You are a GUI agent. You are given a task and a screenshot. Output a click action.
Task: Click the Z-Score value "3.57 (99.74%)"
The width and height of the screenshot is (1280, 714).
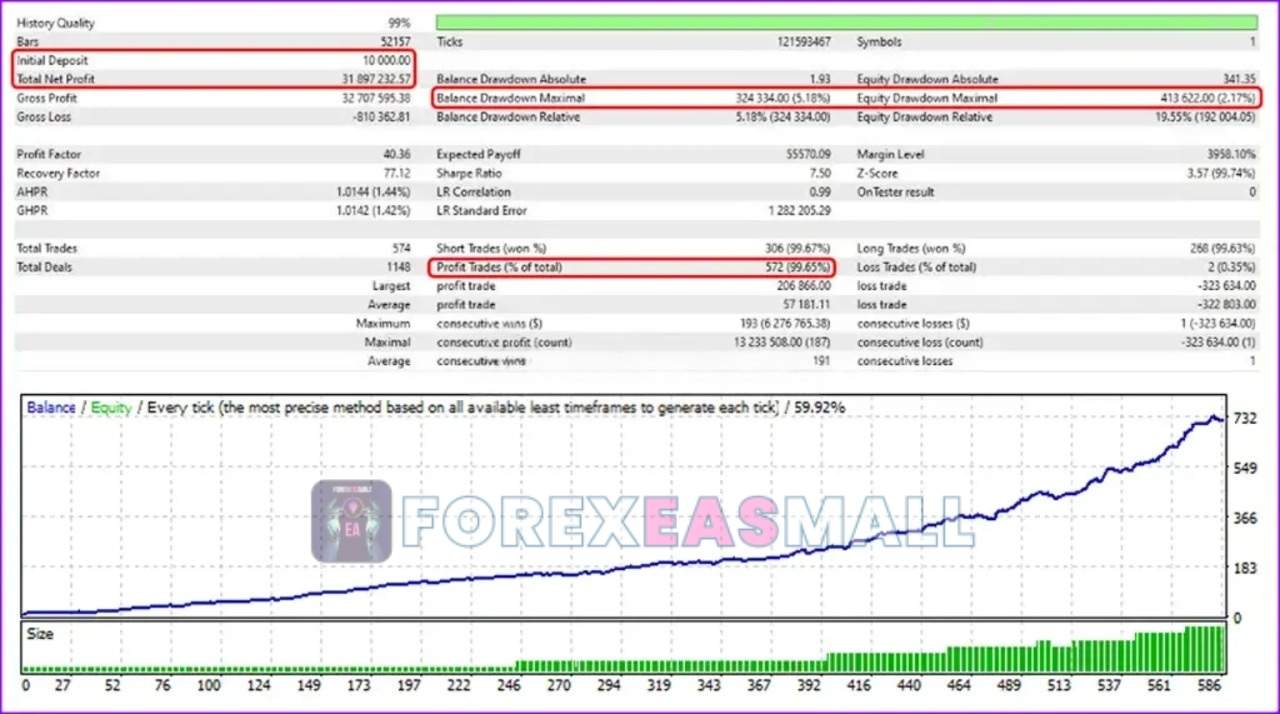[1219, 173]
